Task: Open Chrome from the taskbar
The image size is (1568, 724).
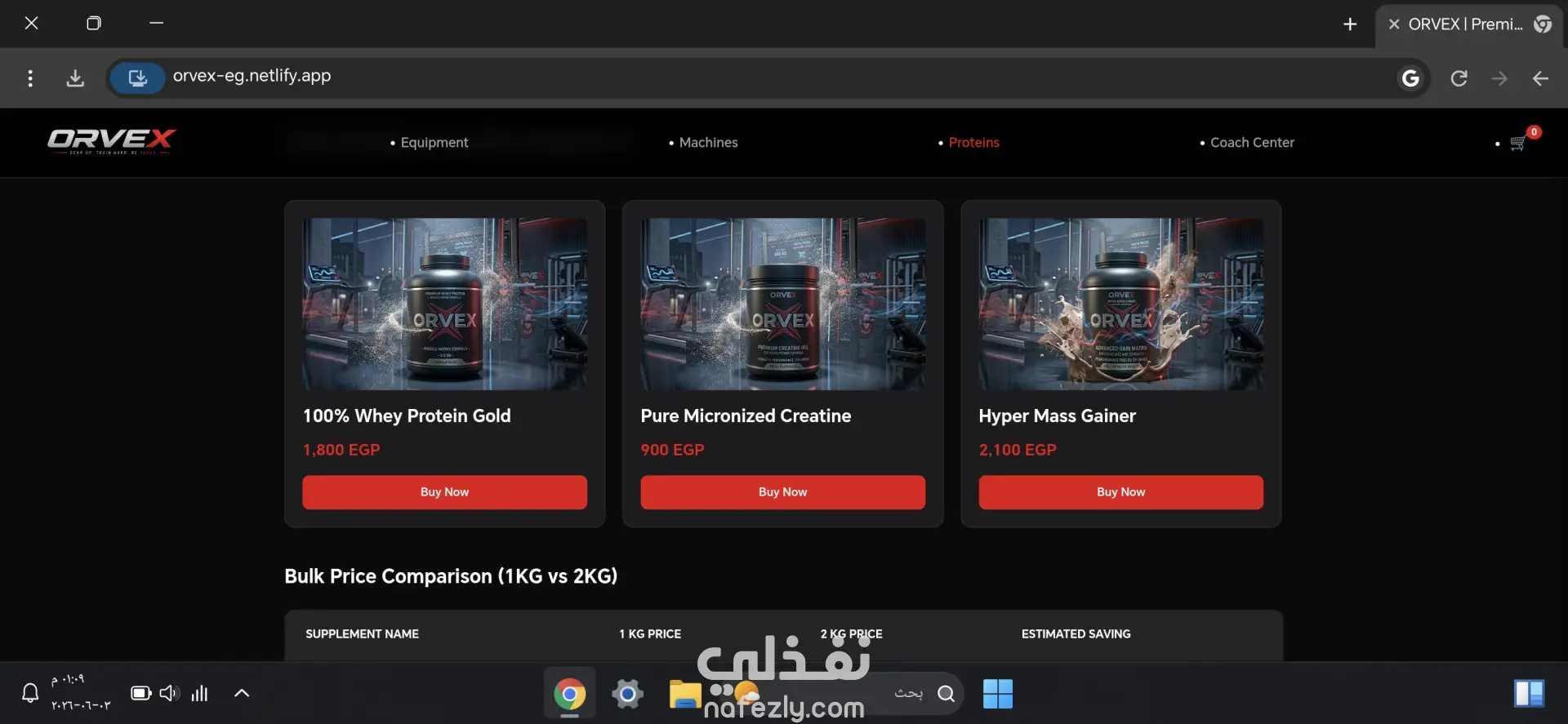Action: [569, 694]
